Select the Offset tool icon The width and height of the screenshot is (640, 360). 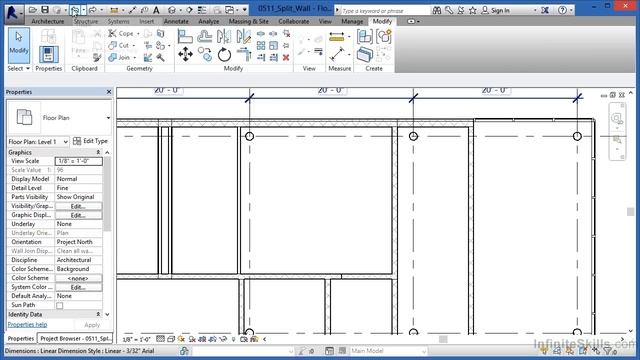tap(204, 37)
